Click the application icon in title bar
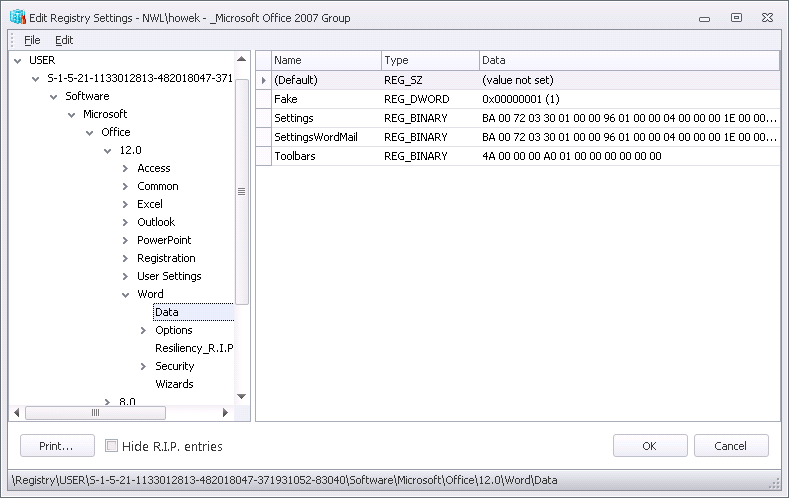The image size is (789, 498). [x=18, y=18]
